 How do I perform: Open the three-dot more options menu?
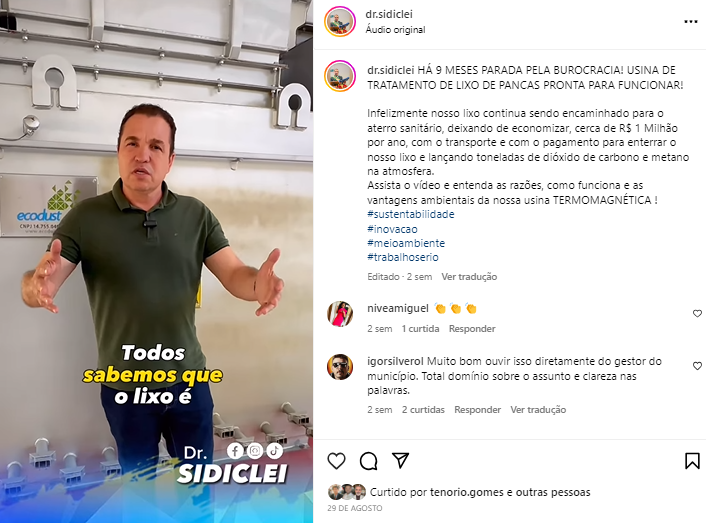(690, 22)
